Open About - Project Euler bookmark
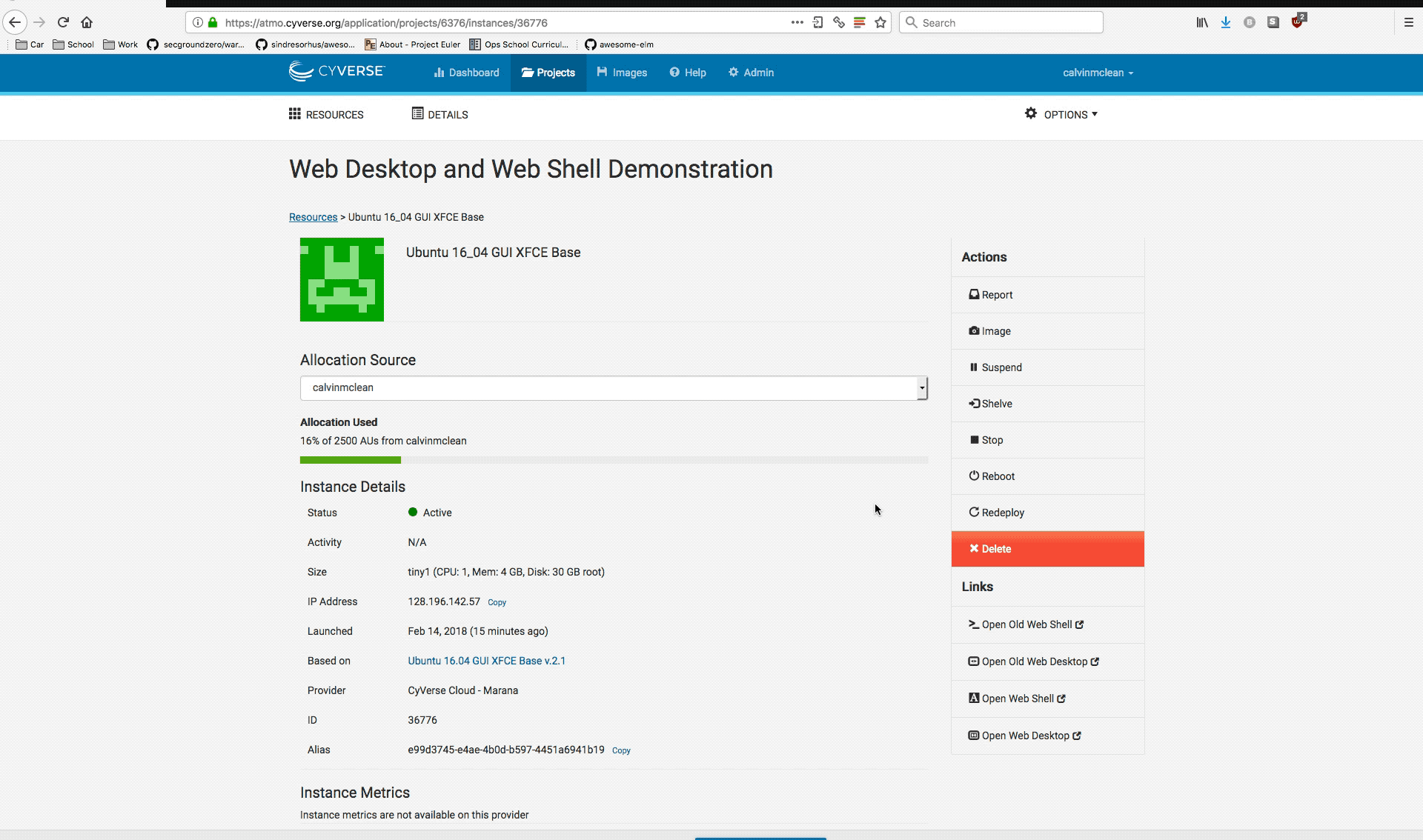 413,44
